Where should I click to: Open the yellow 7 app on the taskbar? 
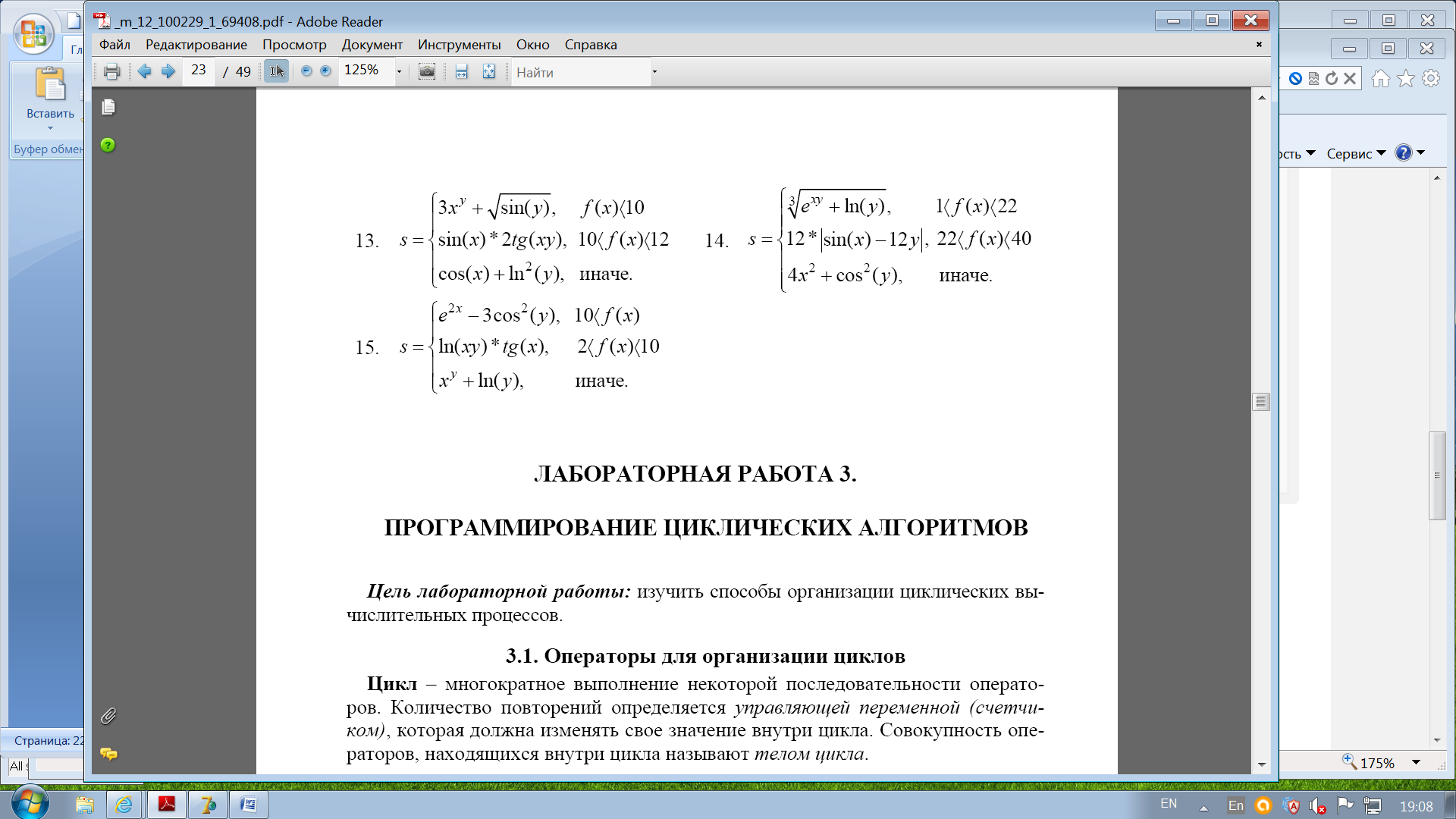point(207,805)
